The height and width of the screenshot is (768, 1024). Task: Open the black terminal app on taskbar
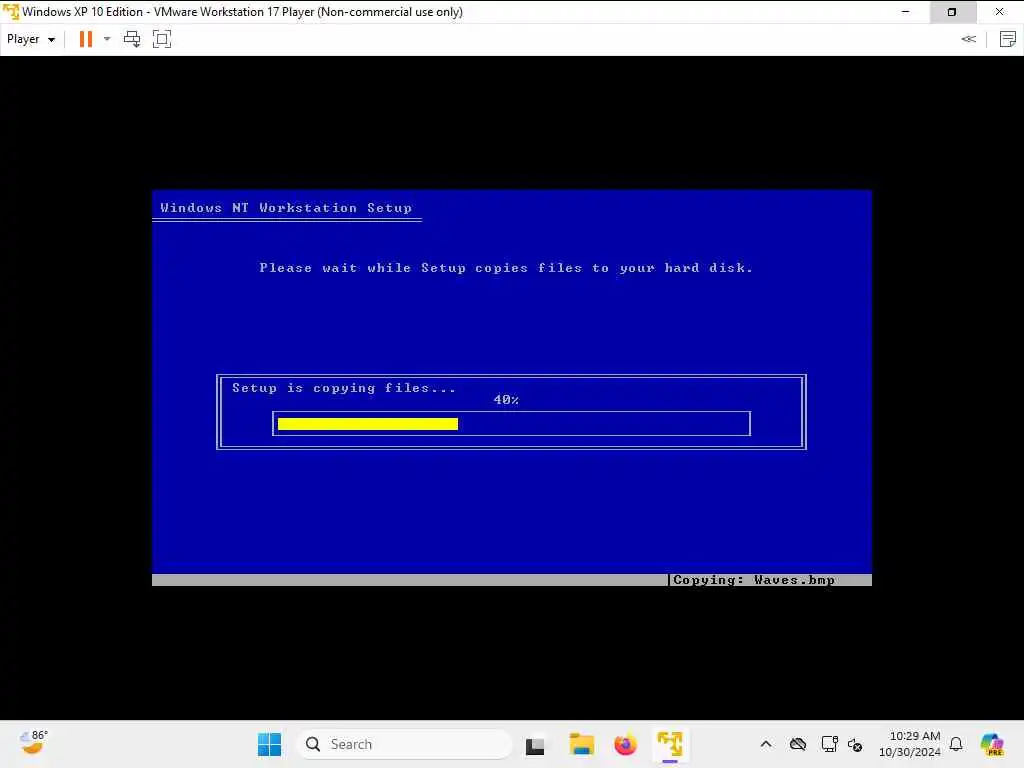click(x=535, y=745)
